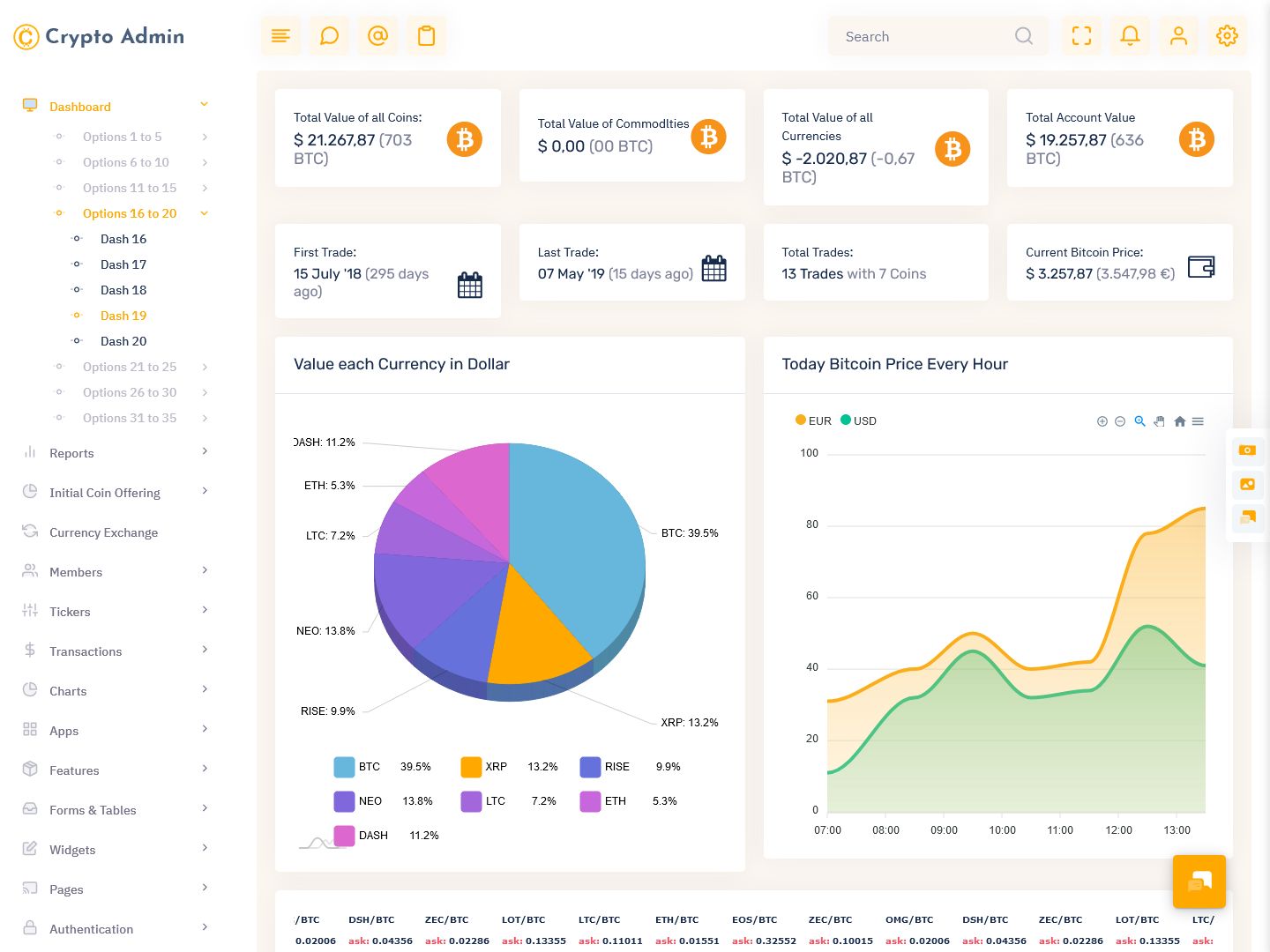The width and height of the screenshot is (1270, 952).
Task: Click the bottom side-panel chat widget icon
Action: (x=1247, y=517)
